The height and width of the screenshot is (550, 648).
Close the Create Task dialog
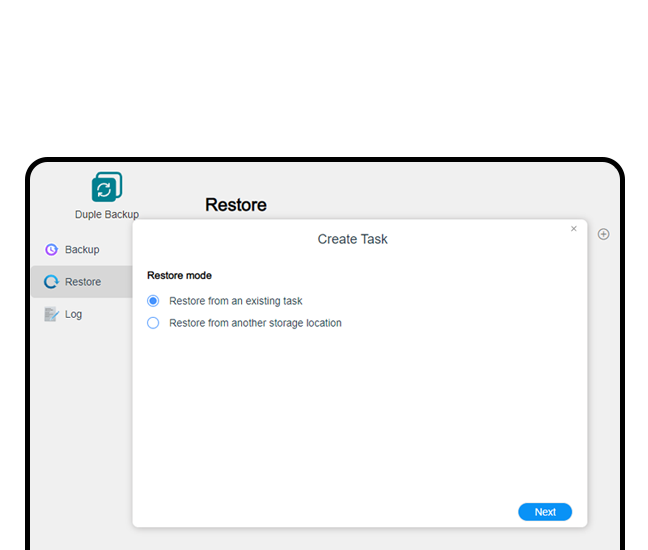click(573, 229)
